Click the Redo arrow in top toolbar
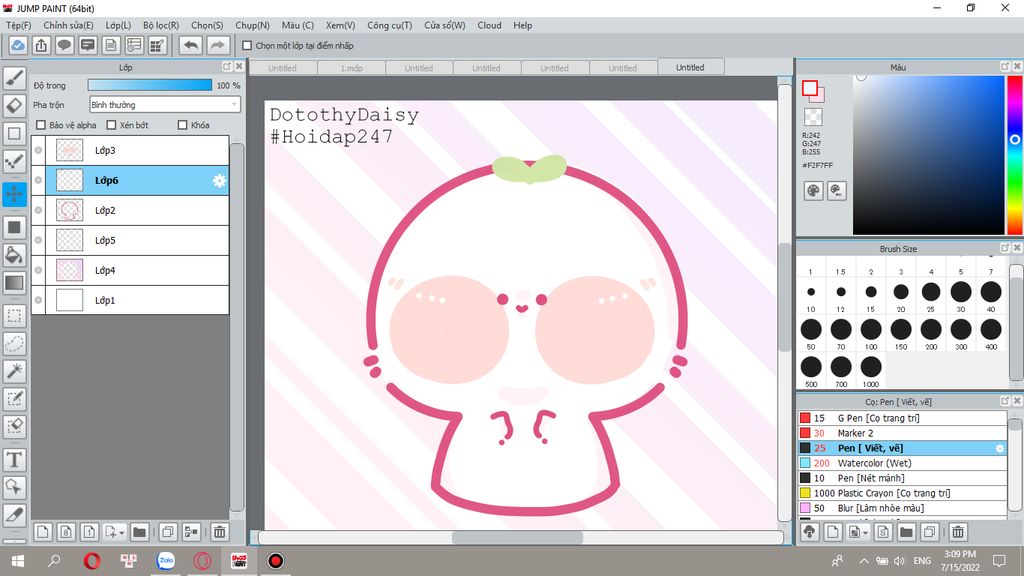 click(217, 46)
